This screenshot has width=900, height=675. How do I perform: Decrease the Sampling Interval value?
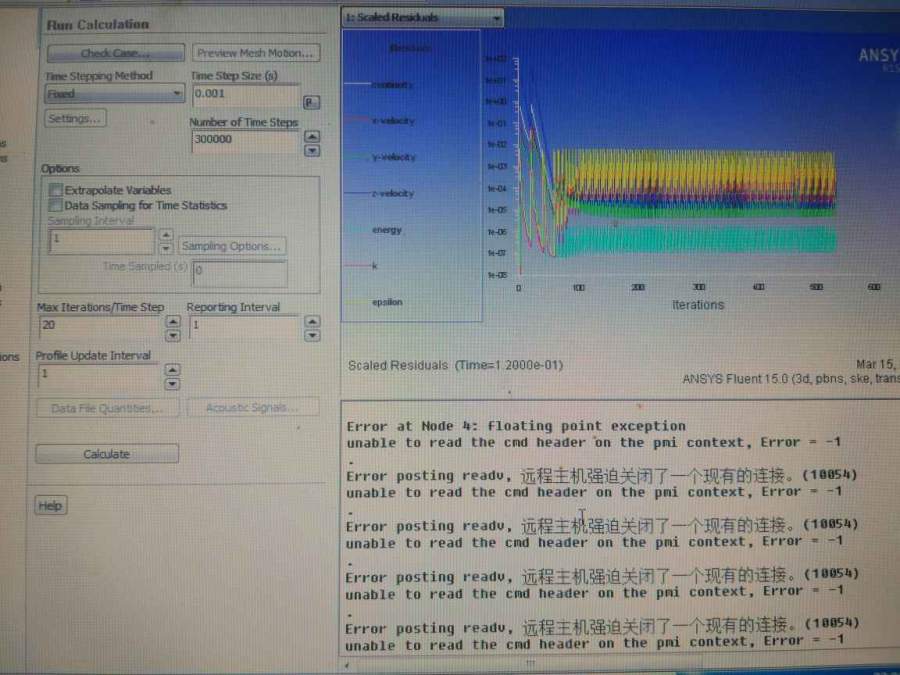(x=166, y=248)
